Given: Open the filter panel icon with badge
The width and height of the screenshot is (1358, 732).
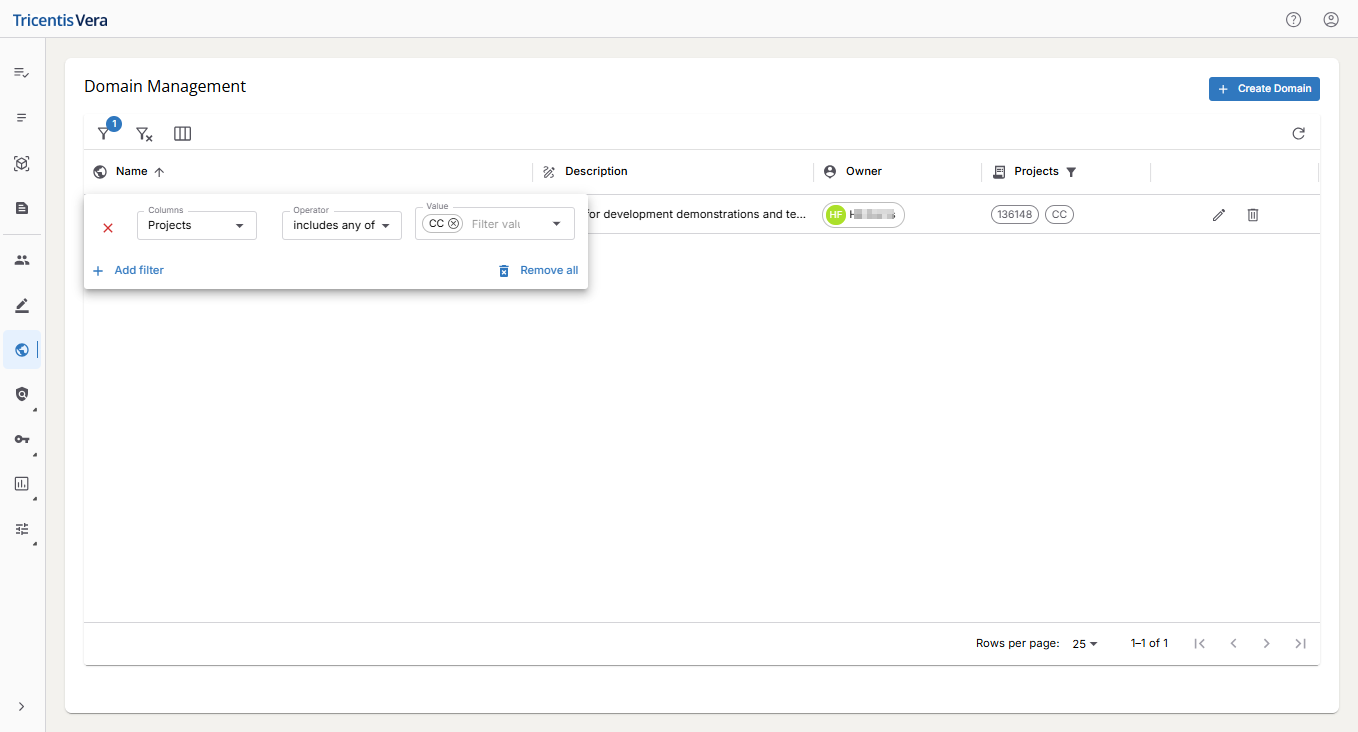Looking at the screenshot, I should coord(104,133).
